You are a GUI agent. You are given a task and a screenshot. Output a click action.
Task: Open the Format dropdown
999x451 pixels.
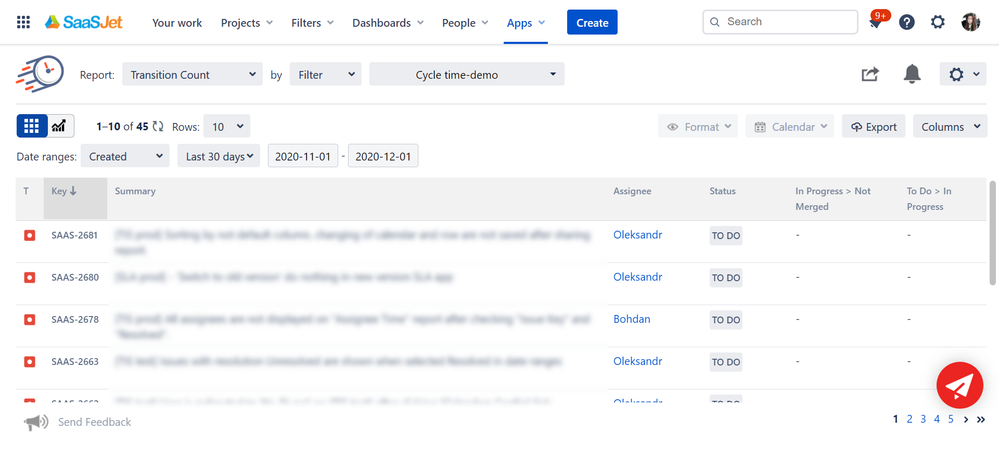698,126
